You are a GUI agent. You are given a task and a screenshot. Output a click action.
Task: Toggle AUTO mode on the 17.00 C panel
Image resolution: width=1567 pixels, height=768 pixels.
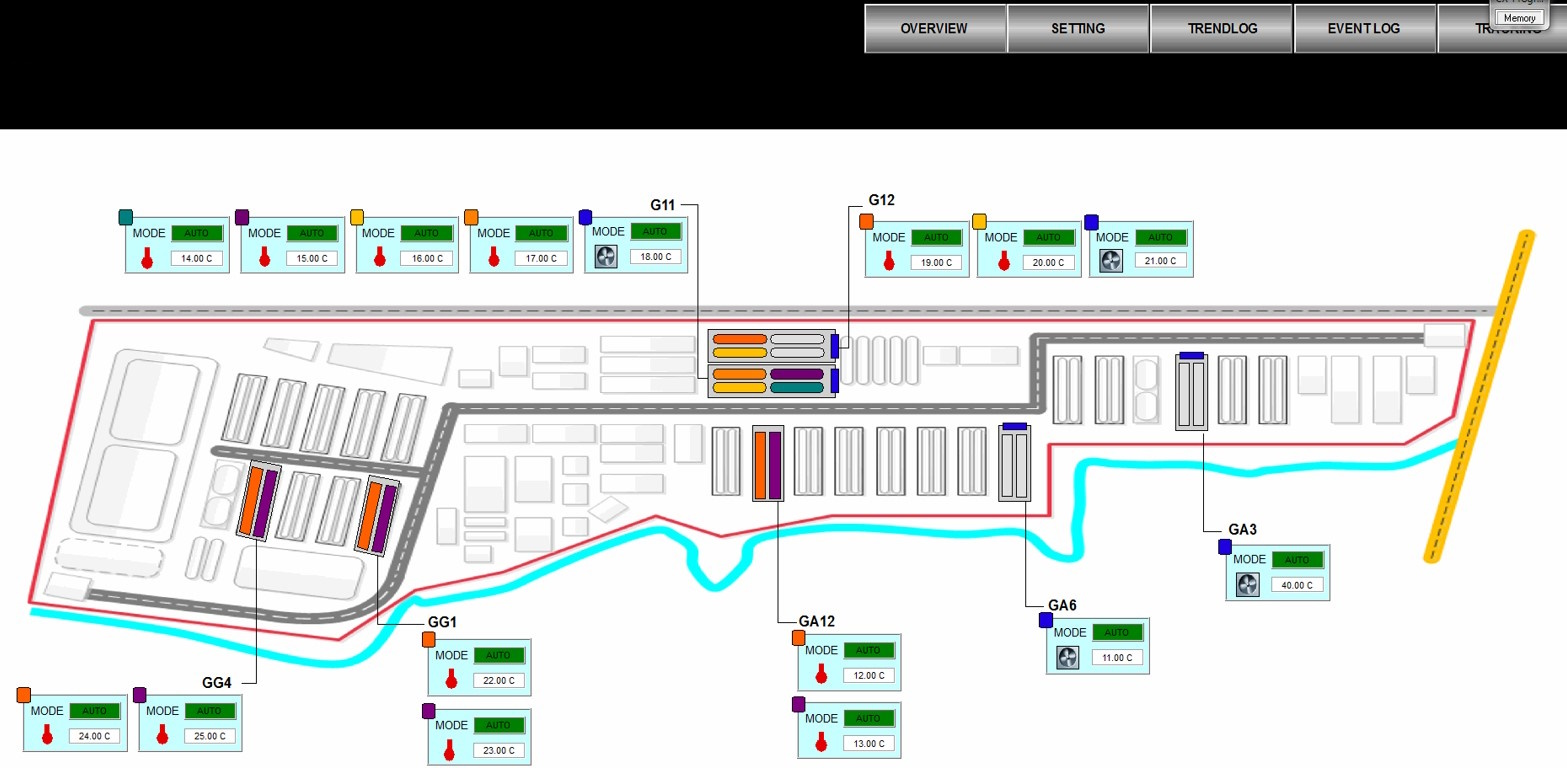coord(541,233)
